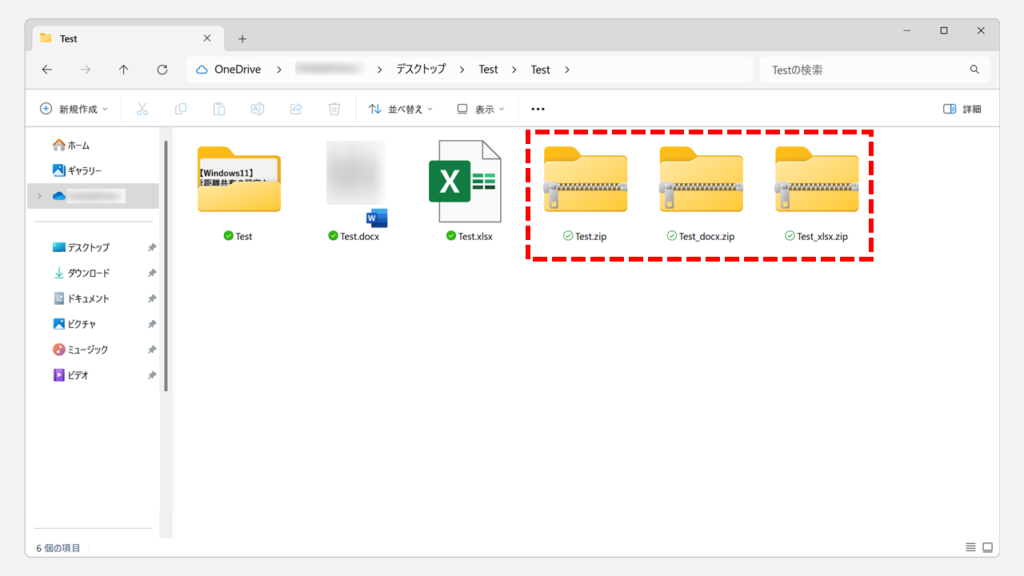Open ダウンロード in quick access

[x=81, y=273]
